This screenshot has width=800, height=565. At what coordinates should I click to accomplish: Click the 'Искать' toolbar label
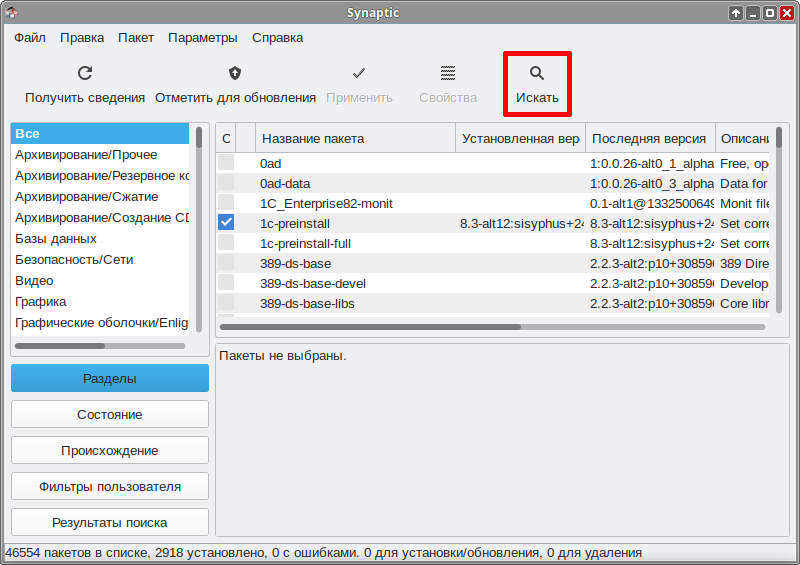tap(537, 97)
